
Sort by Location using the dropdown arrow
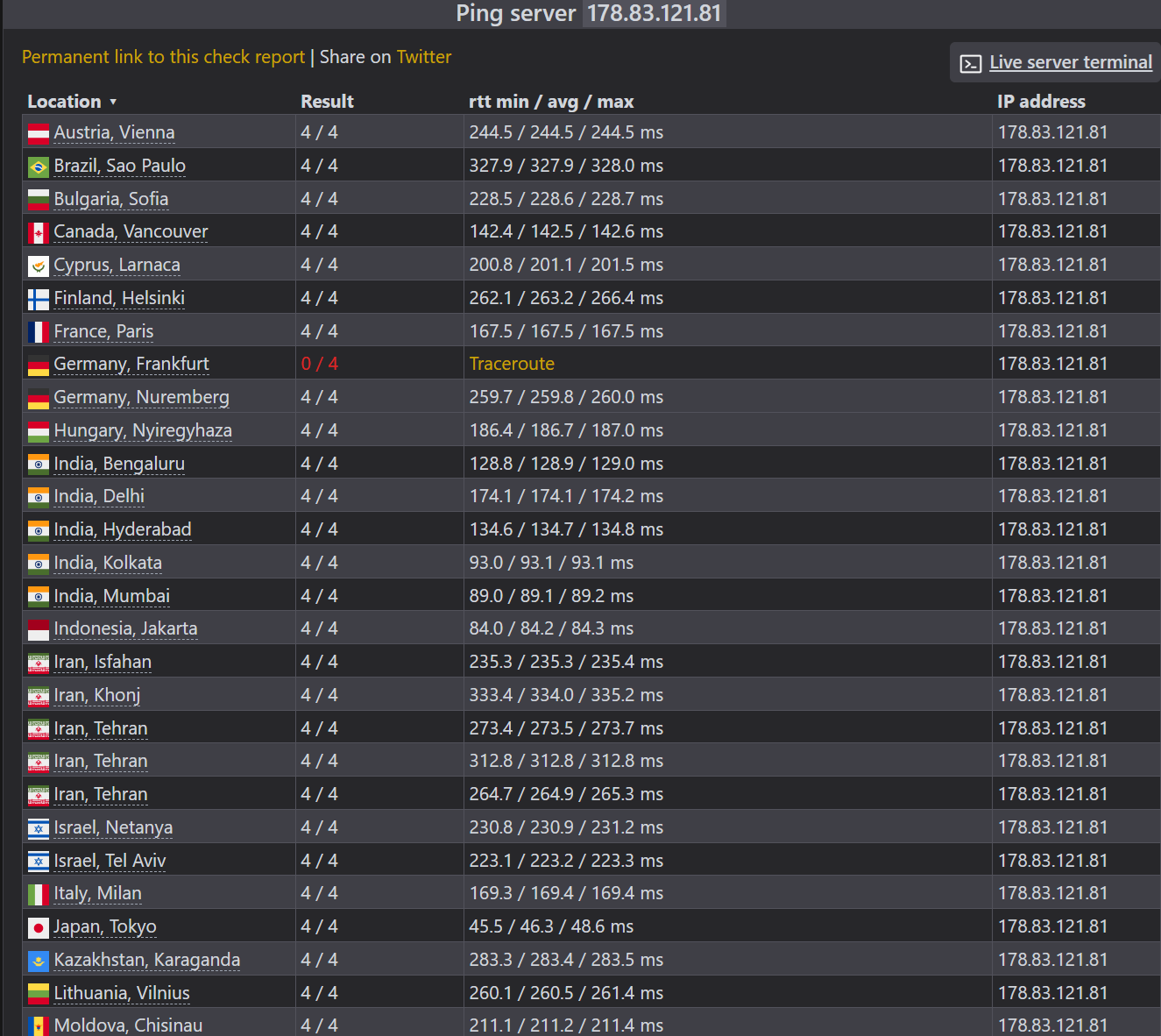point(113,103)
